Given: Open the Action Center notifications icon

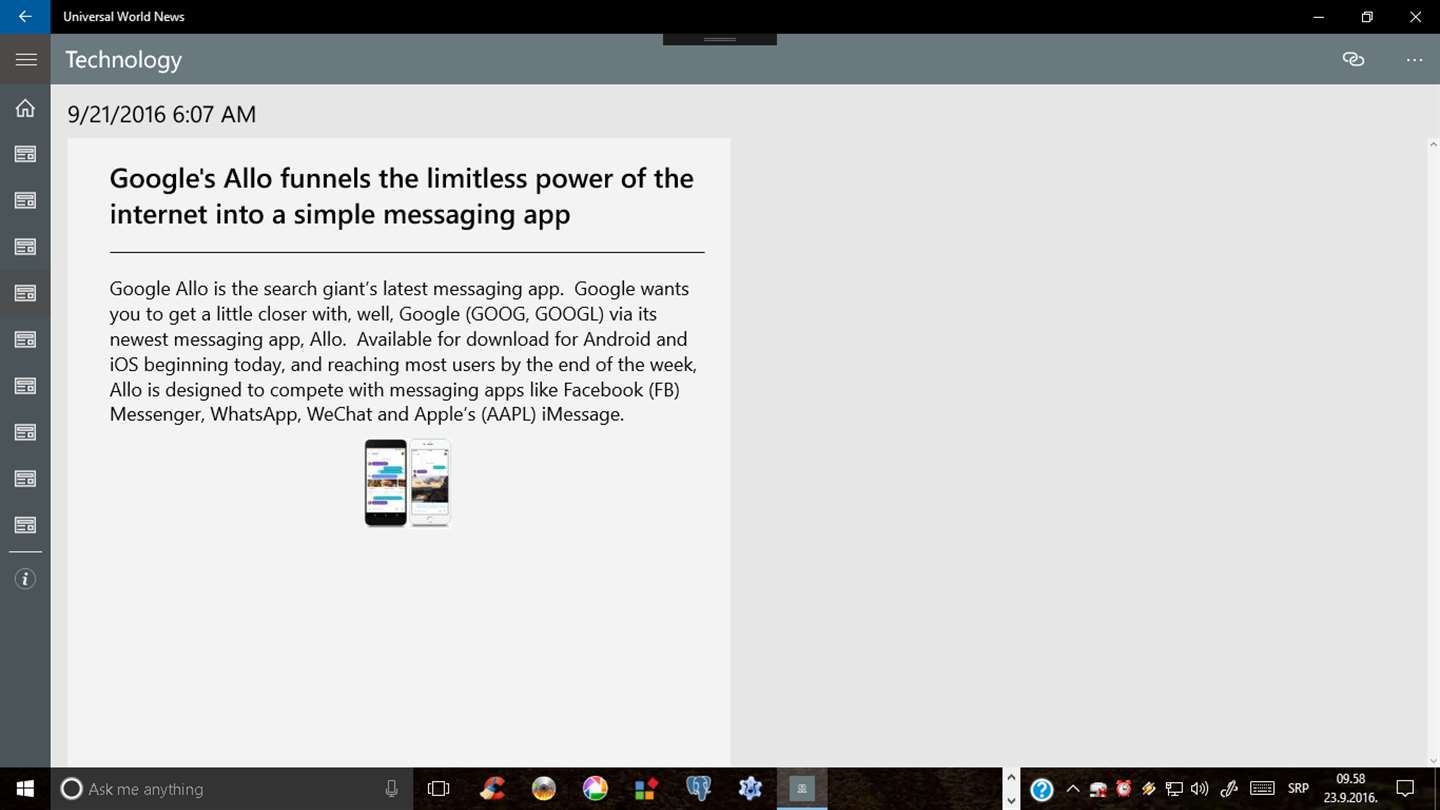Looking at the screenshot, I should click(1405, 789).
